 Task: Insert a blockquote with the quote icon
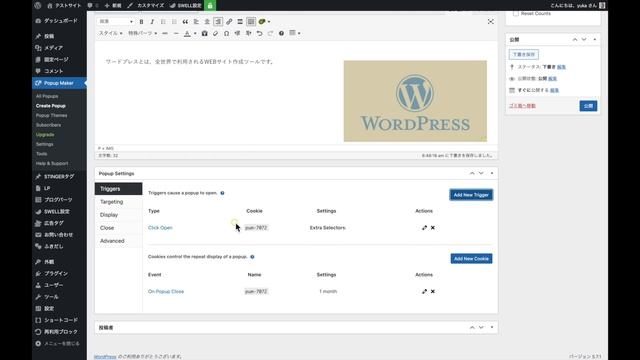point(185,22)
